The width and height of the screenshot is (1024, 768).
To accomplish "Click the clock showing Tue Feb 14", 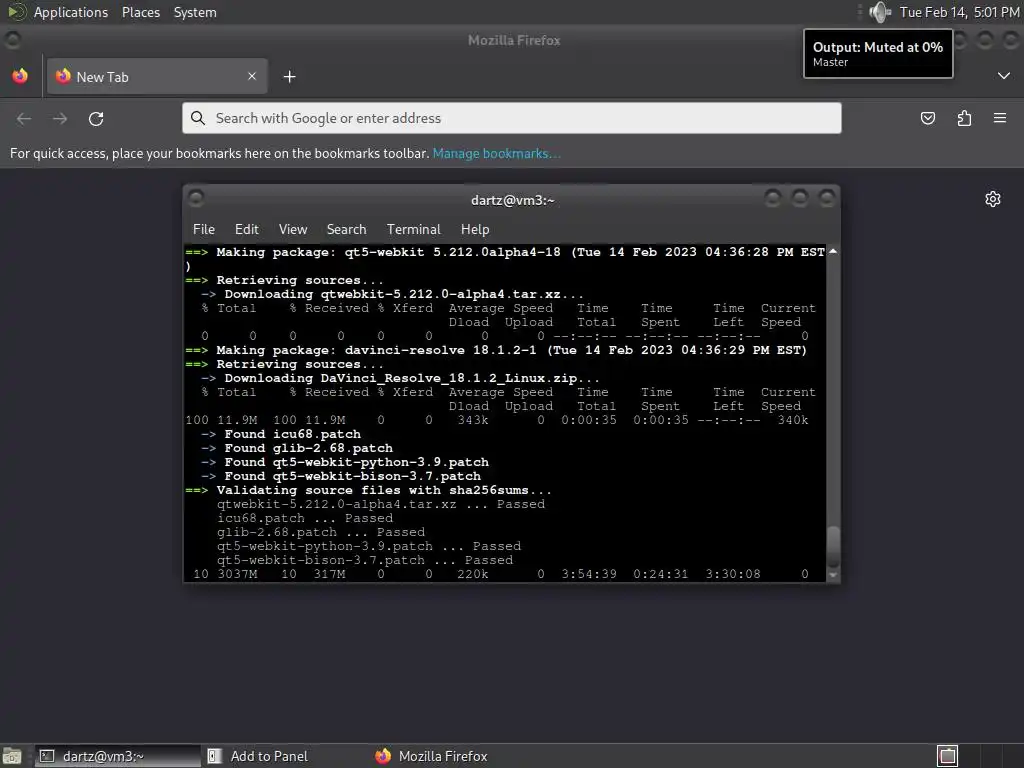I will pos(959,12).
